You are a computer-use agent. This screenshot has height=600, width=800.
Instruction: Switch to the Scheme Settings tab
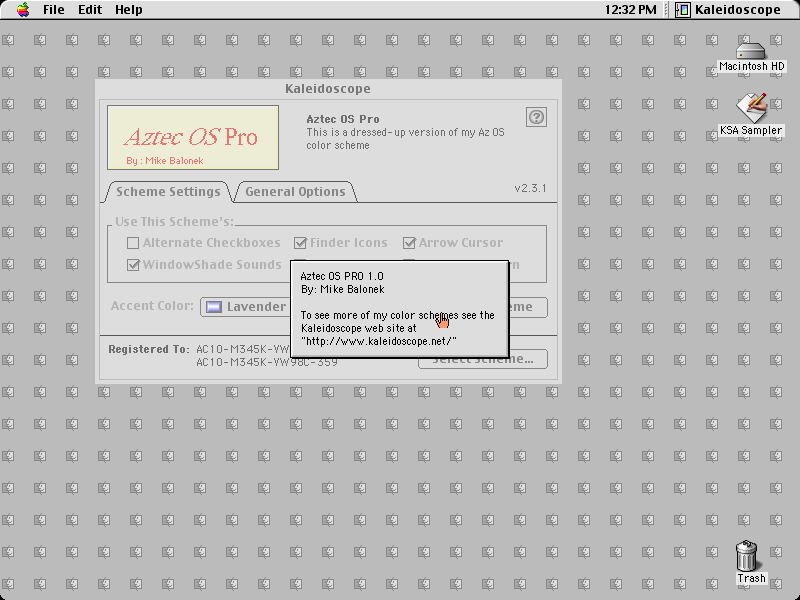tap(168, 192)
